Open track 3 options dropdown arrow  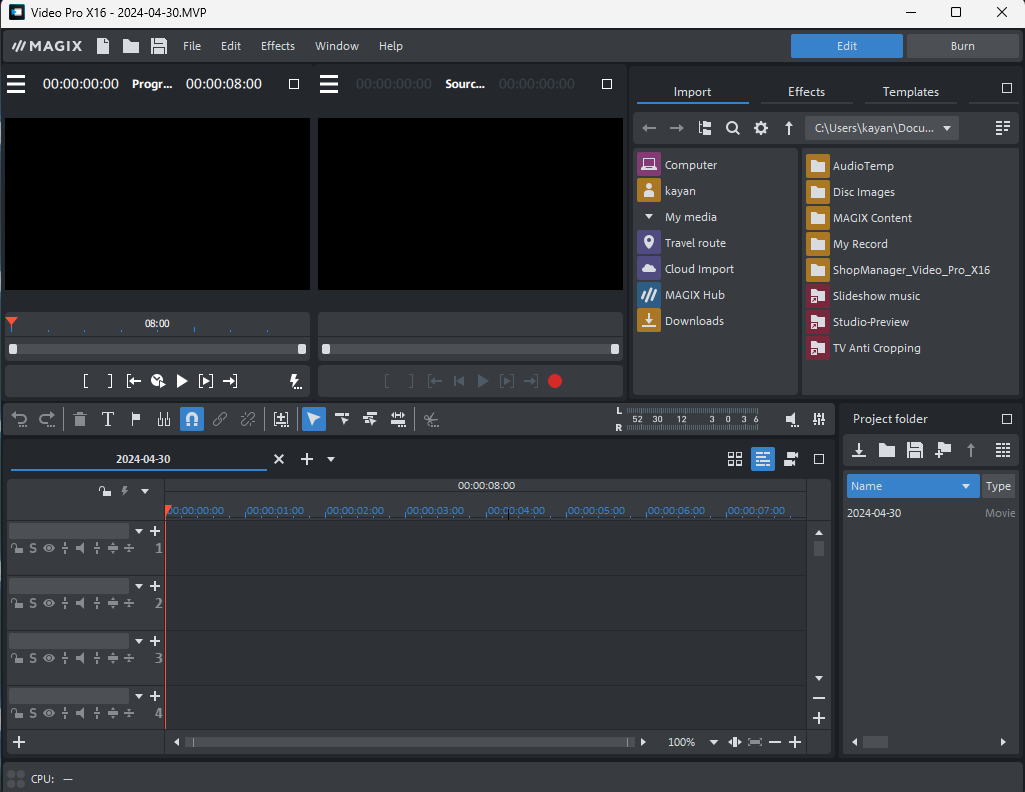click(139, 641)
